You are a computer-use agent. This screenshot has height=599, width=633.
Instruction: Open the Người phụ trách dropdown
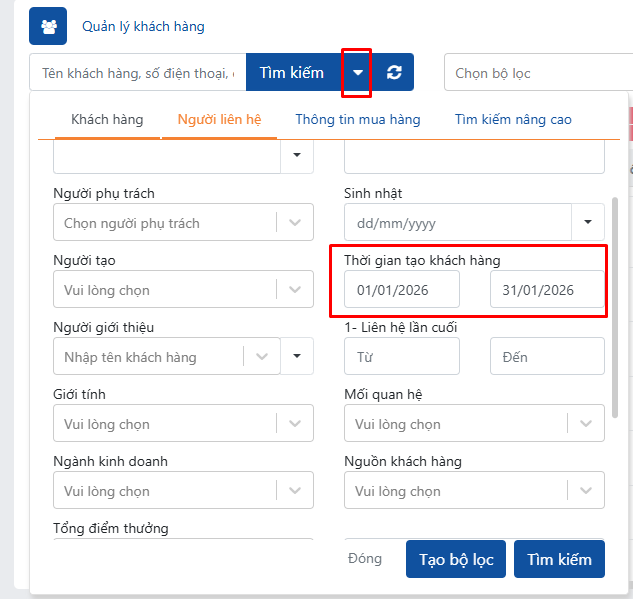coord(182,223)
